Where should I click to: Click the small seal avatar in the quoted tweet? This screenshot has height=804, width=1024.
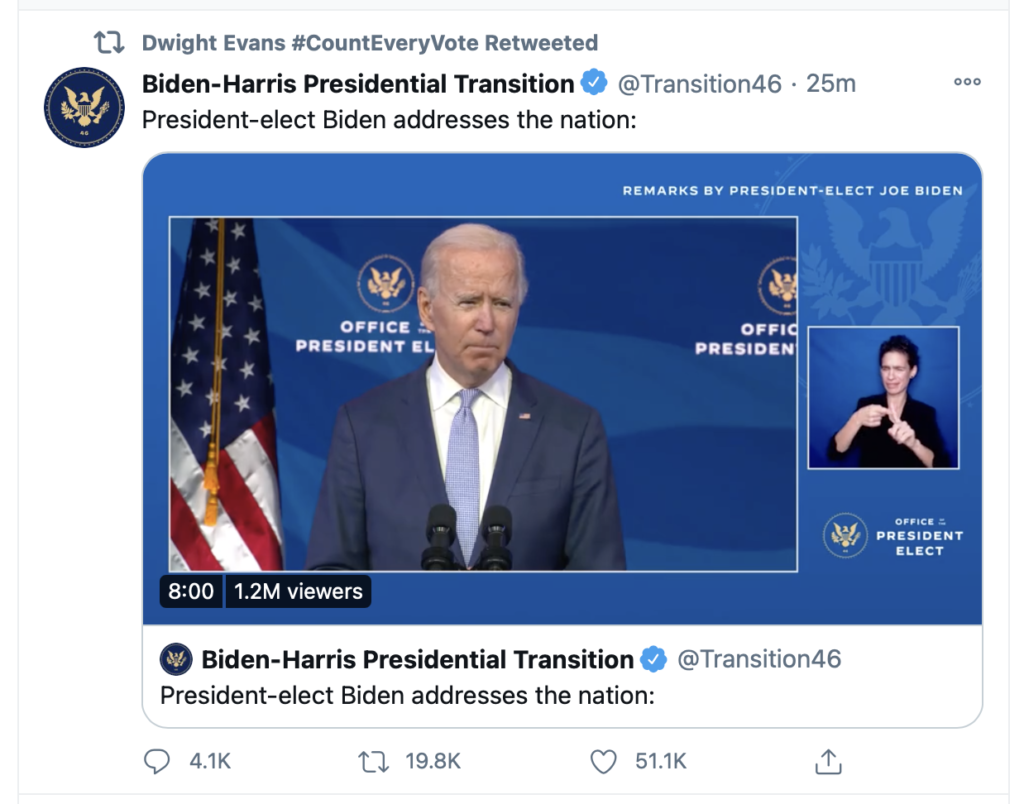click(177, 660)
